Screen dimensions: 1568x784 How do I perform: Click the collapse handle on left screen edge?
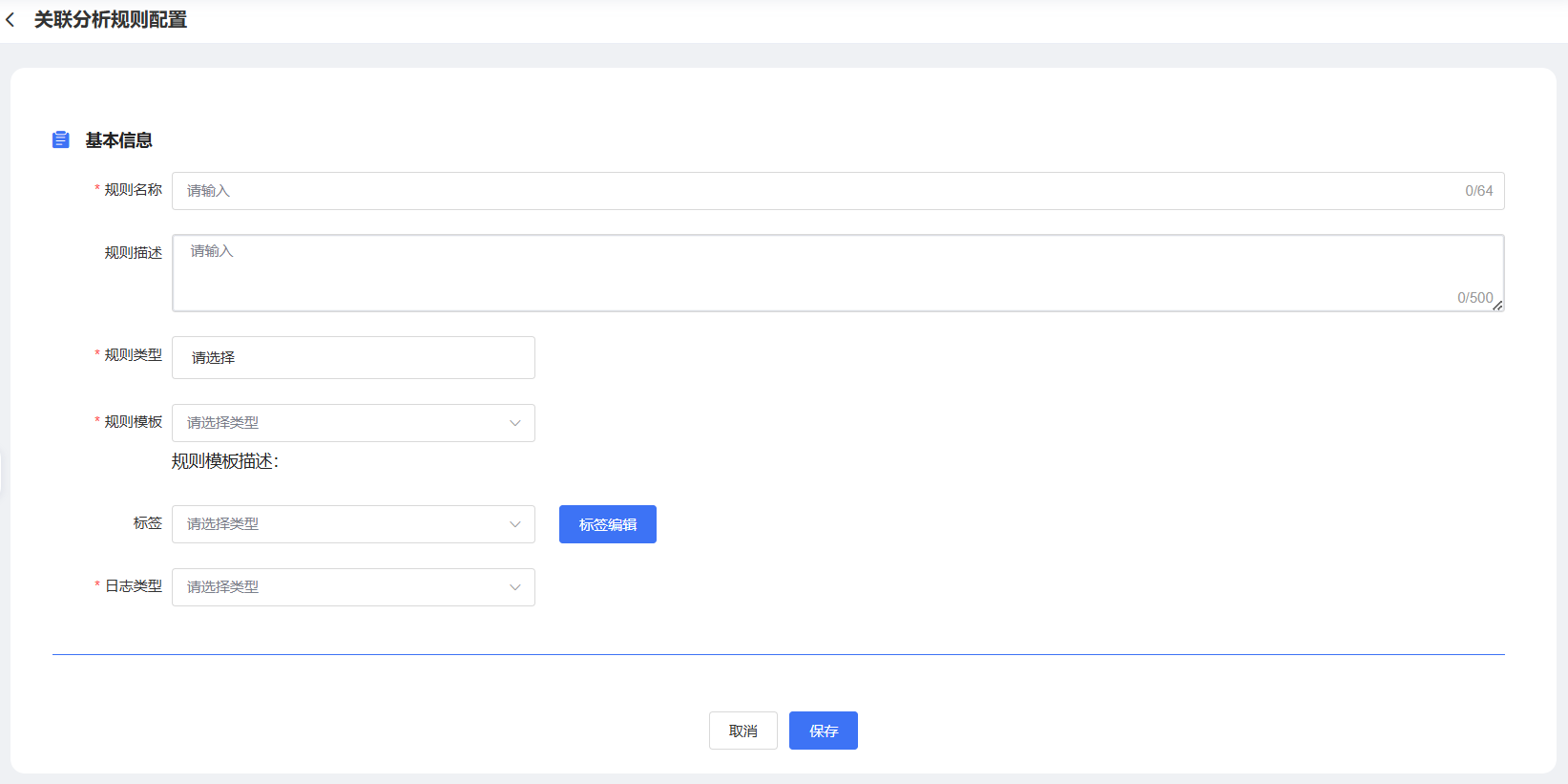click(x=2, y=475)
